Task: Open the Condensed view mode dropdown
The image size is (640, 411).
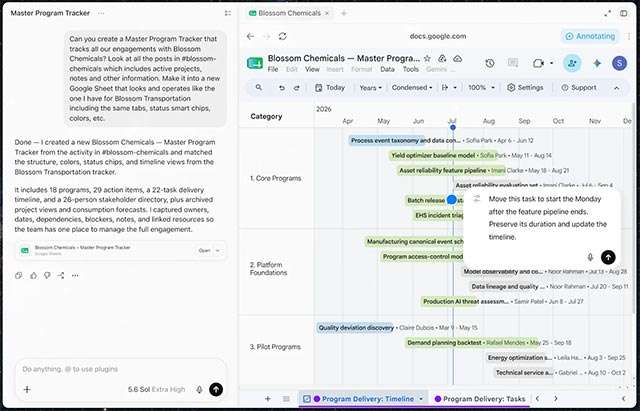Action: click(411, 88)
